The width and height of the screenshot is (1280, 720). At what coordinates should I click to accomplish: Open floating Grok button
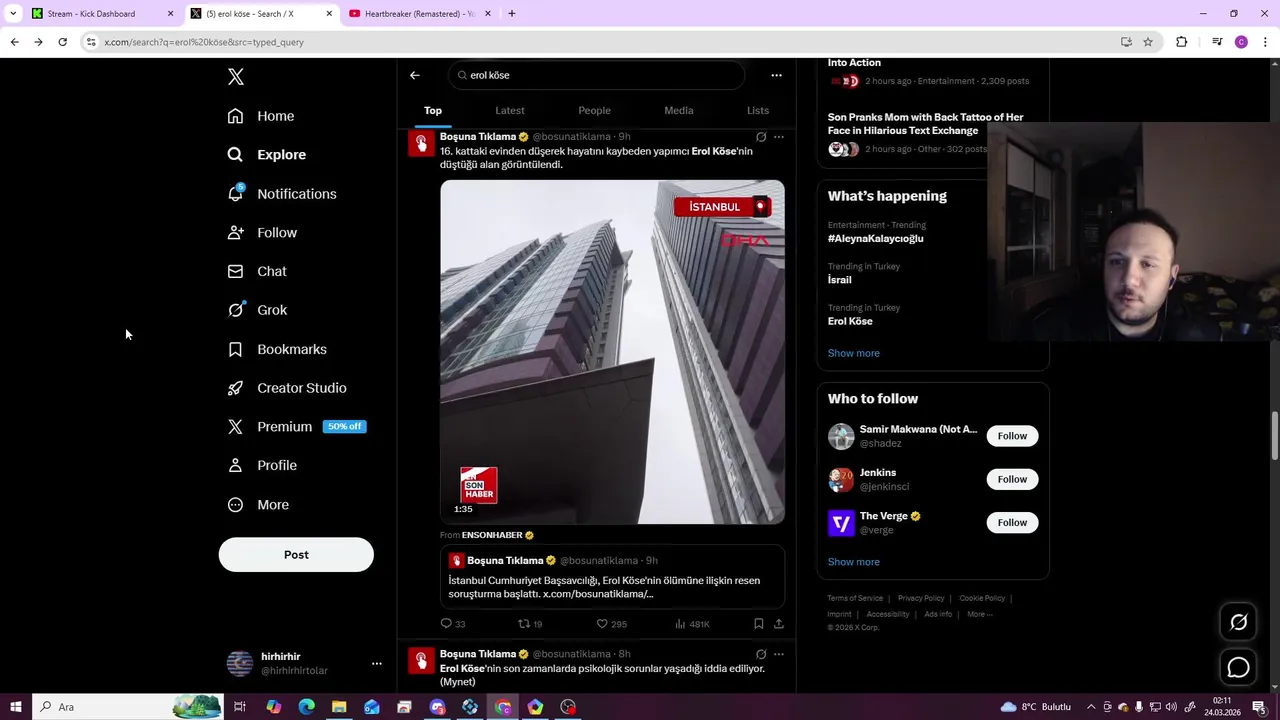click(1238, 622)
